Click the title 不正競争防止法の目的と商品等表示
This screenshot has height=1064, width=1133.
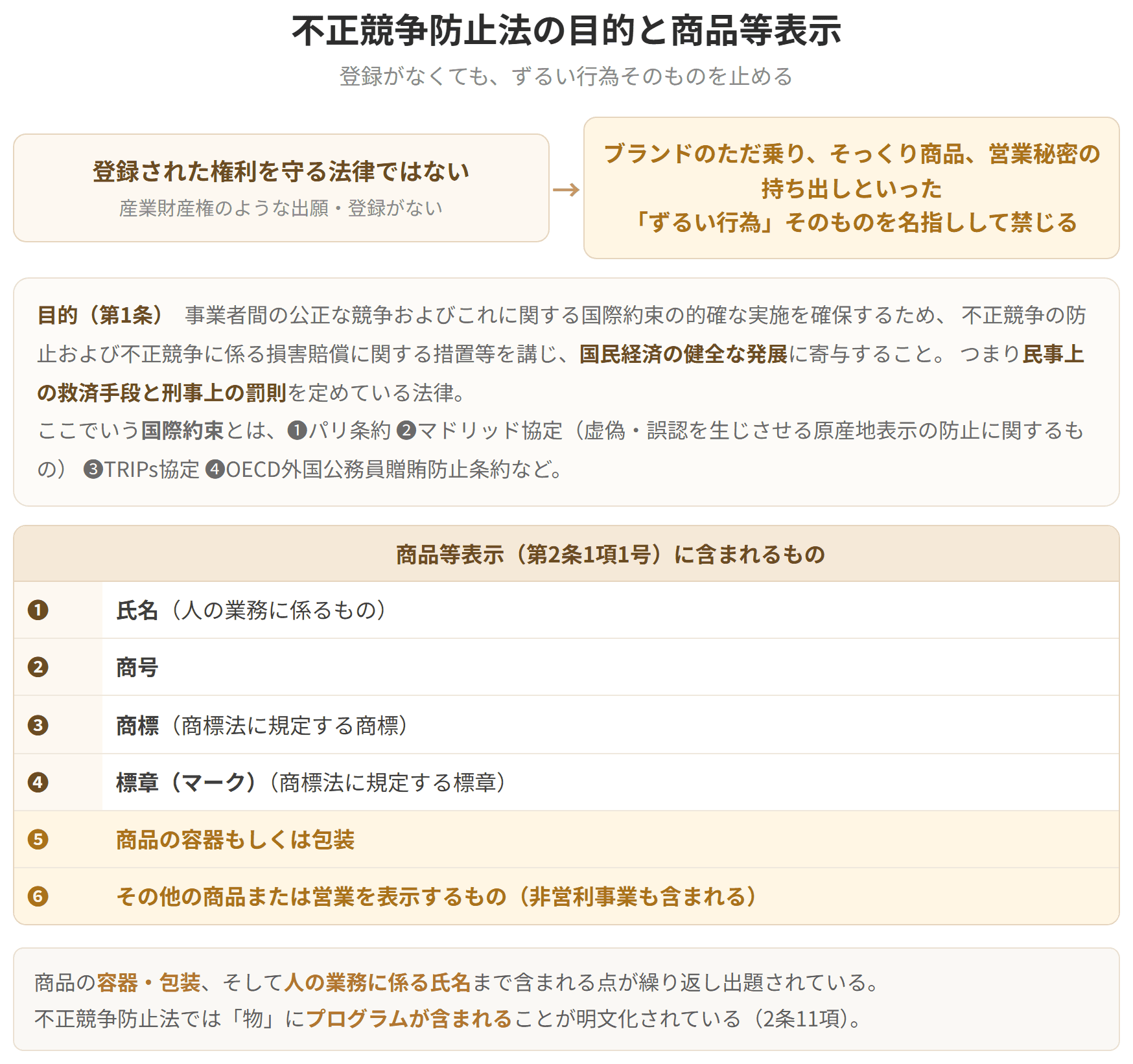[x=566, y=31]
